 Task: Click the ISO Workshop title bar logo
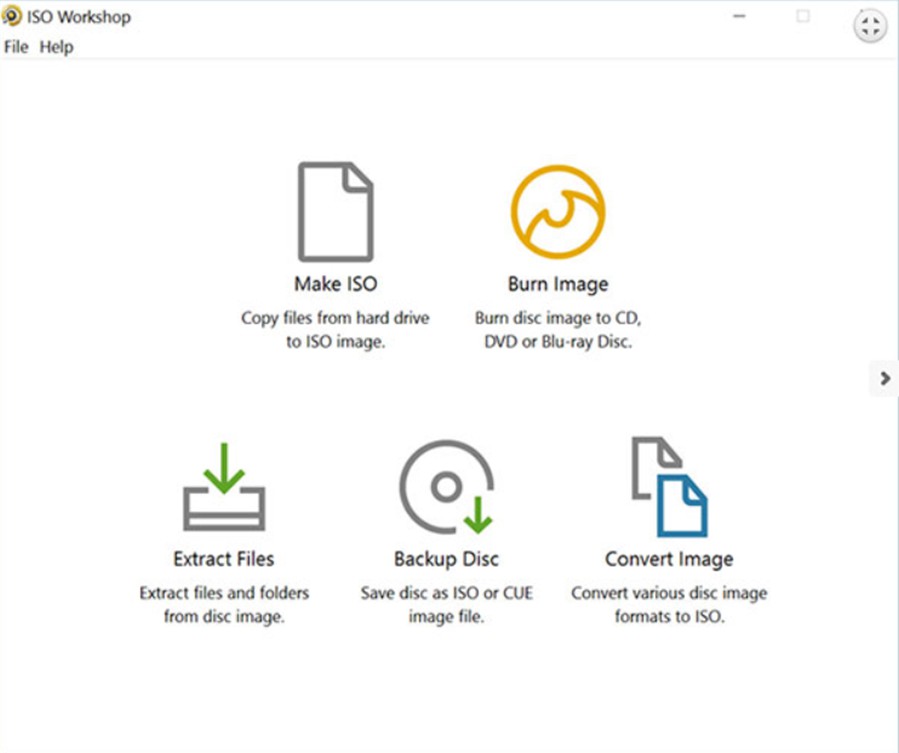pyautogui.click(x=12, y=17)
